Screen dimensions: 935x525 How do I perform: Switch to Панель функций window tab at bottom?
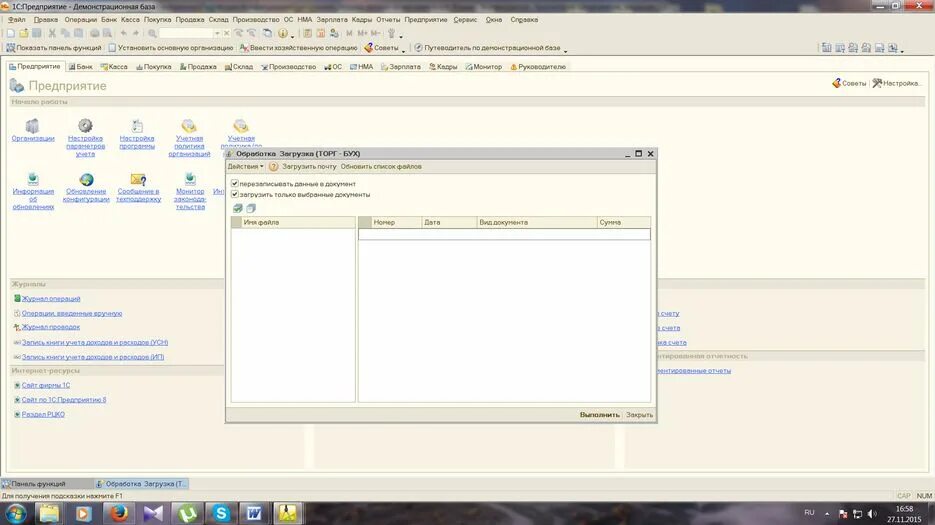click(x=47, y=484)
